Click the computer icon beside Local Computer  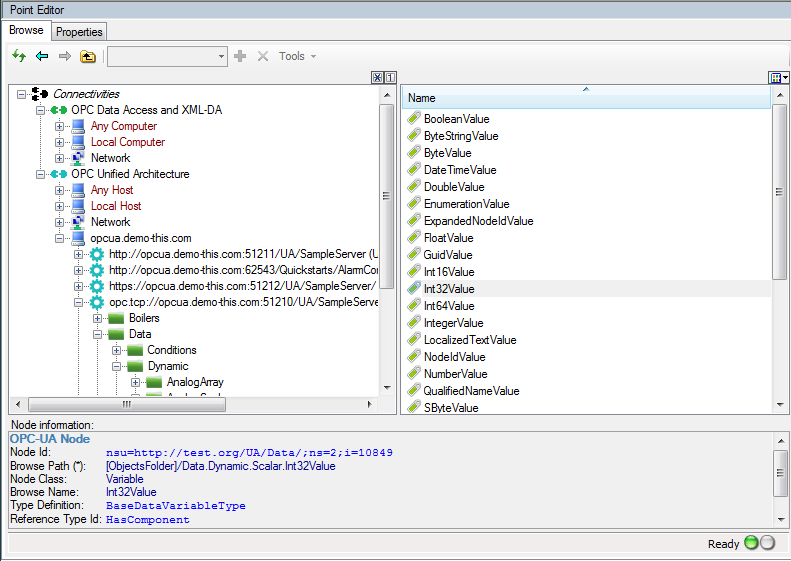pyautogui.click(x=78, y=142)
